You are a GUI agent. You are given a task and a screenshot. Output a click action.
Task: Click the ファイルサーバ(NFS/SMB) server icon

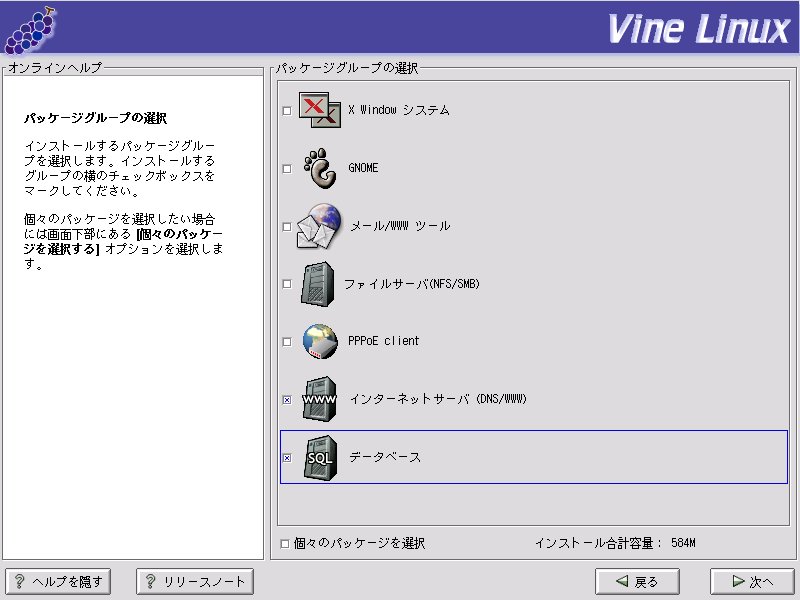(x=318, y=284)
